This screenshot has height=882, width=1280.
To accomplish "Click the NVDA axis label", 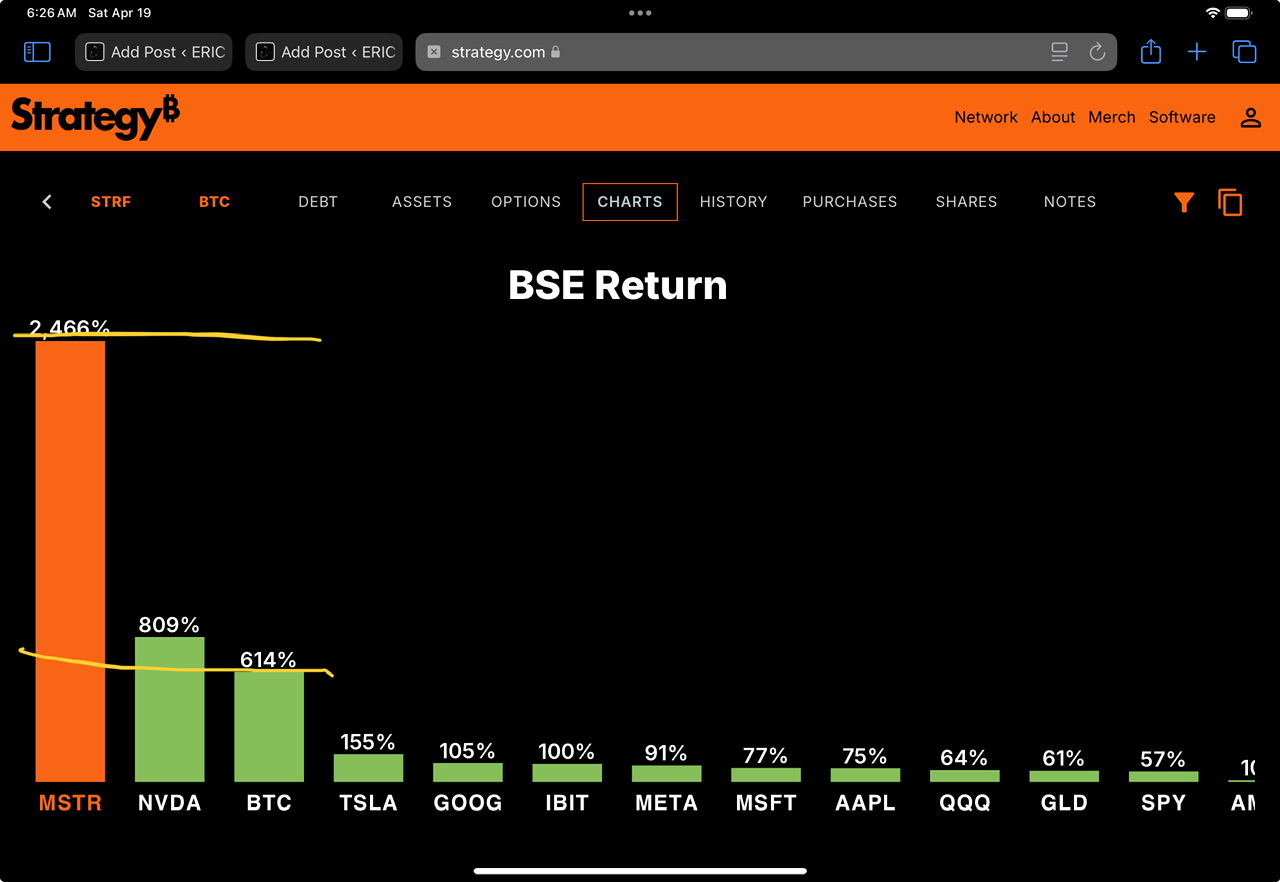I will tap(169, 803).
